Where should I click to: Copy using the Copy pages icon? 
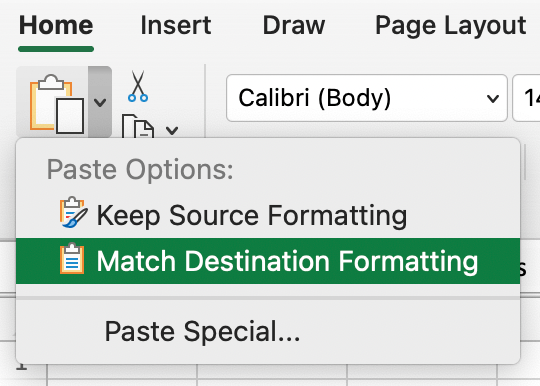[x=138, y=127]
